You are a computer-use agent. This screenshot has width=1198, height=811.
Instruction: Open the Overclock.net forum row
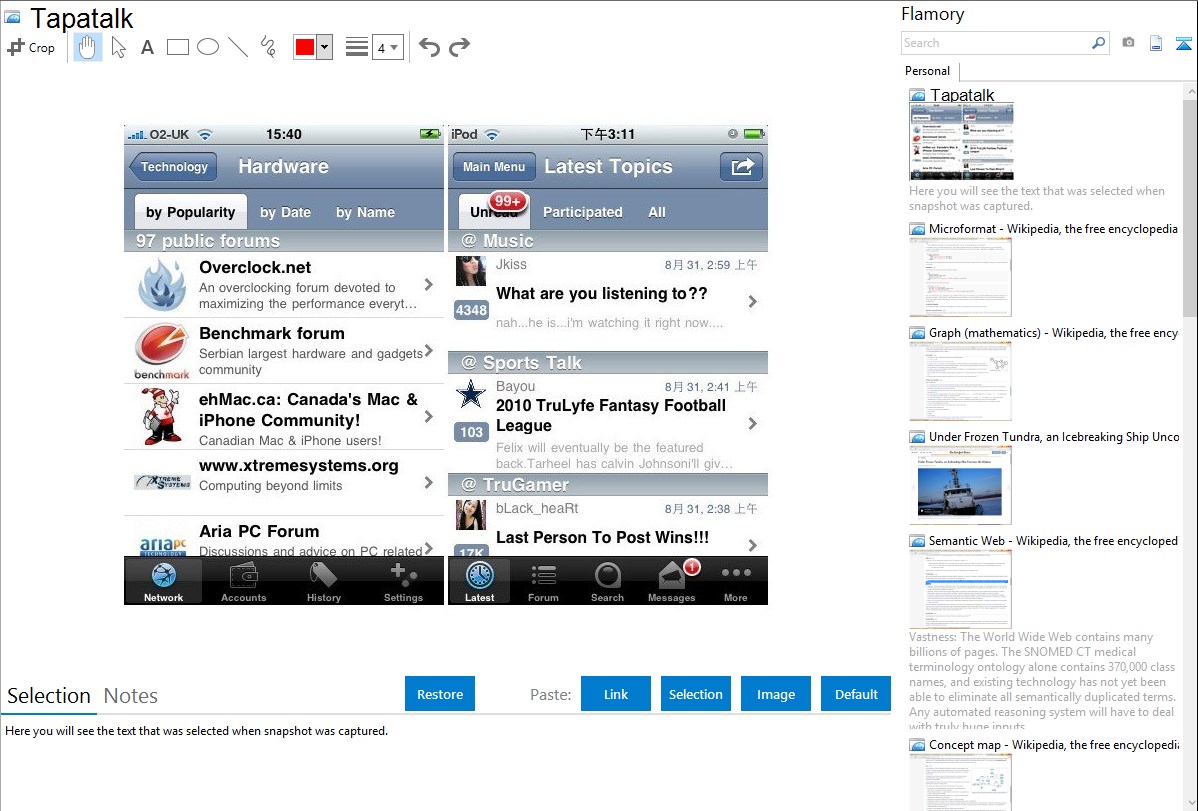(283, 284)
